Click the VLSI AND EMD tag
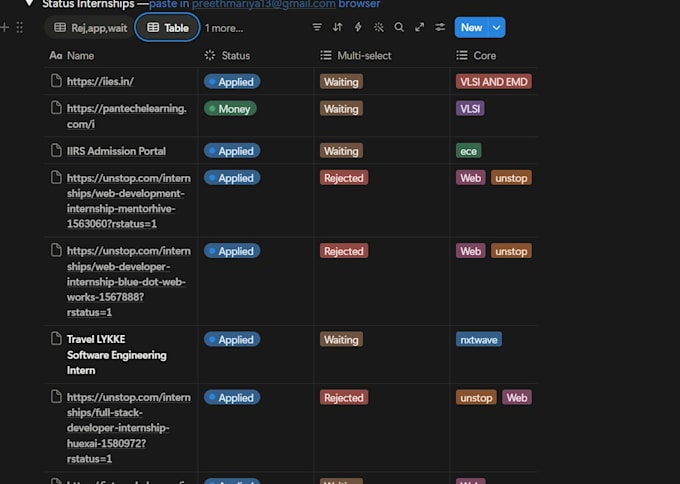 pyautogui.click(x=494, y=82)
